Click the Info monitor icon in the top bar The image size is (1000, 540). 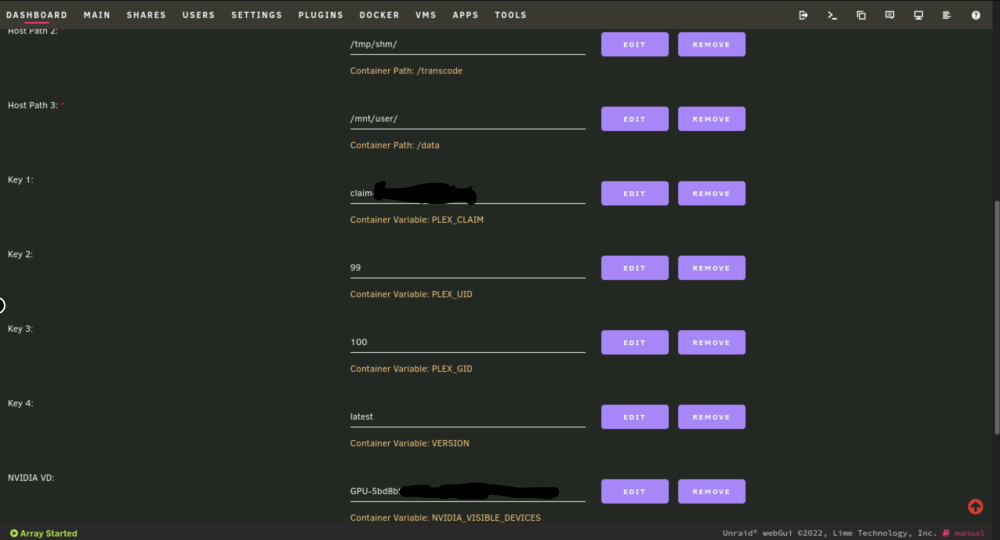[x=918, y=15]
